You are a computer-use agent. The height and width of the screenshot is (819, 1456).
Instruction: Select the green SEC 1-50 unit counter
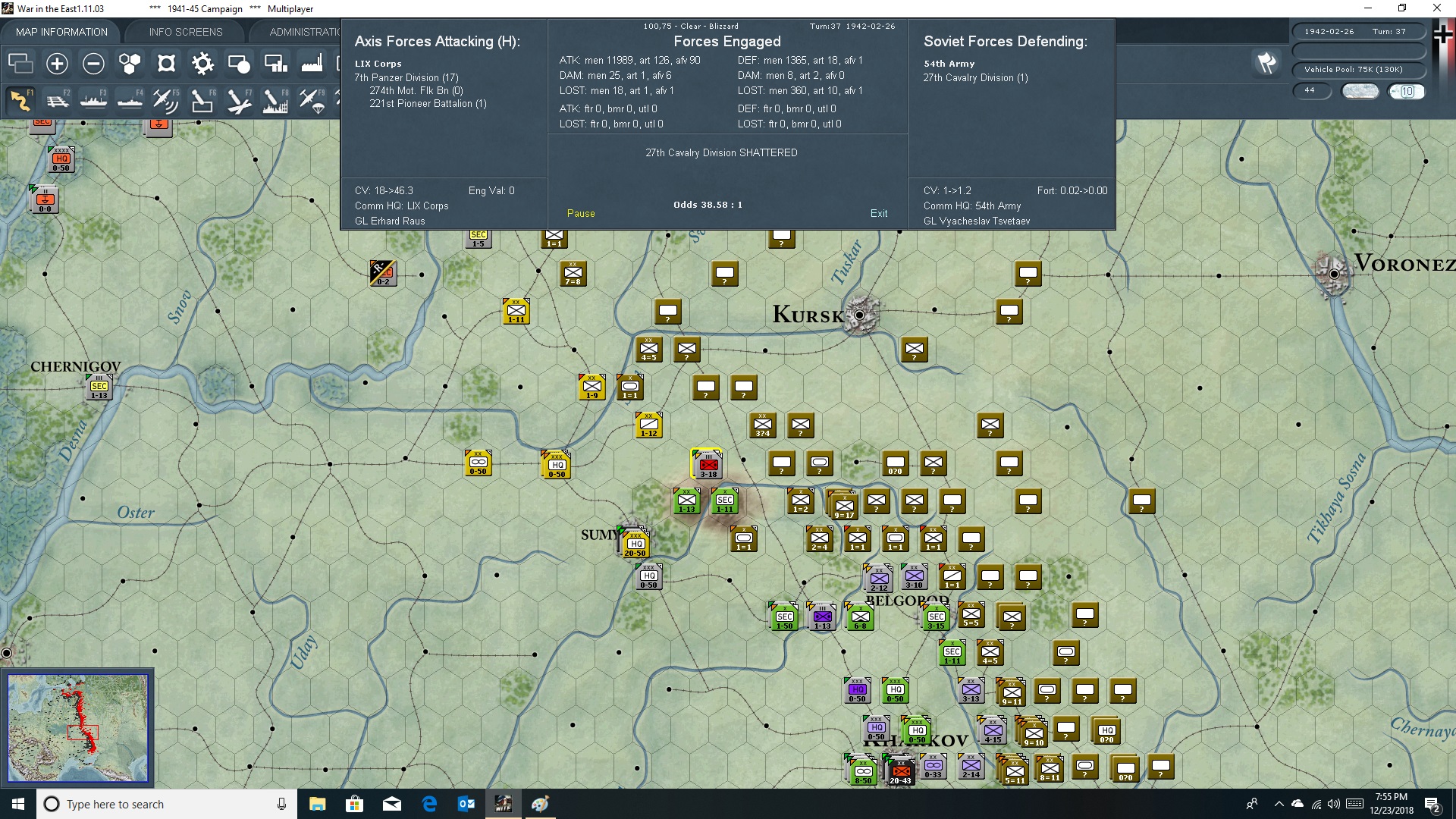pyautogui.click(x=784, y=616)
